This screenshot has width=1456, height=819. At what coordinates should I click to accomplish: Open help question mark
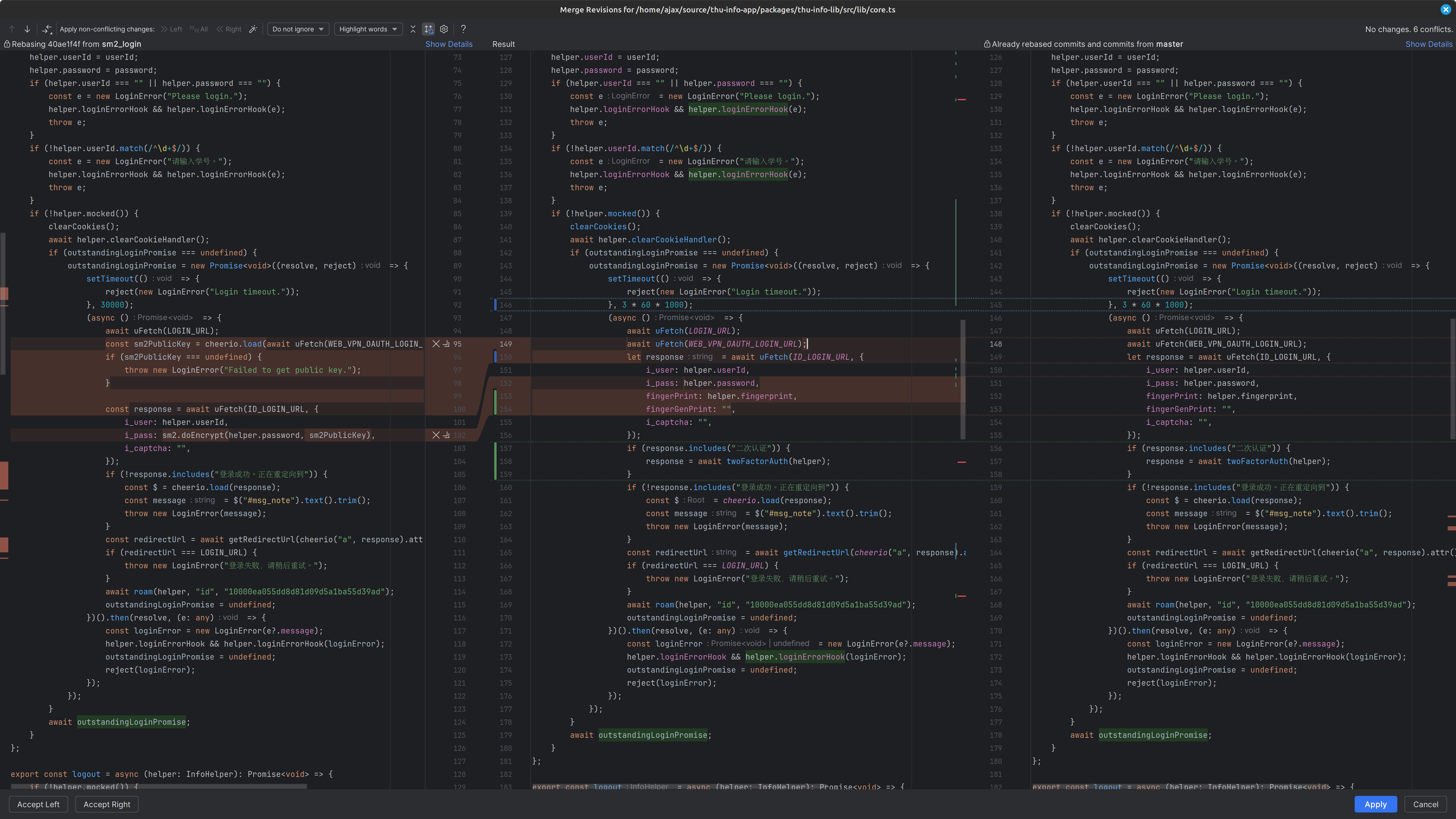[x=463, y=29]
